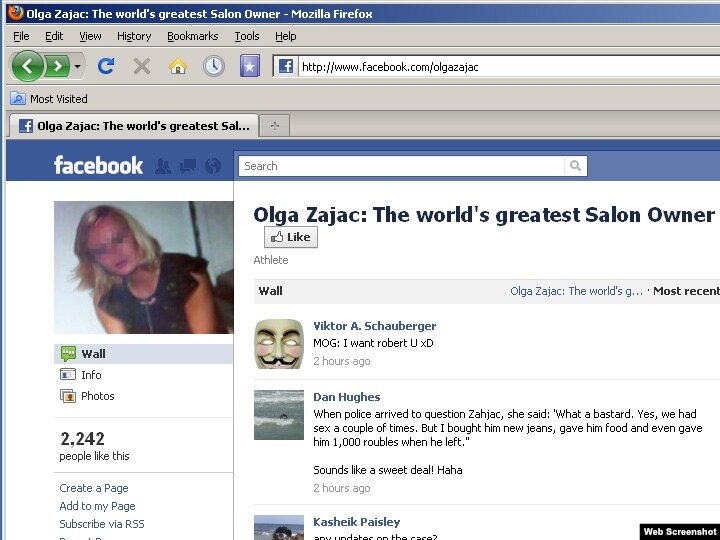
Task: Open Kasheik Paisley profile name link
Action: 357,522
